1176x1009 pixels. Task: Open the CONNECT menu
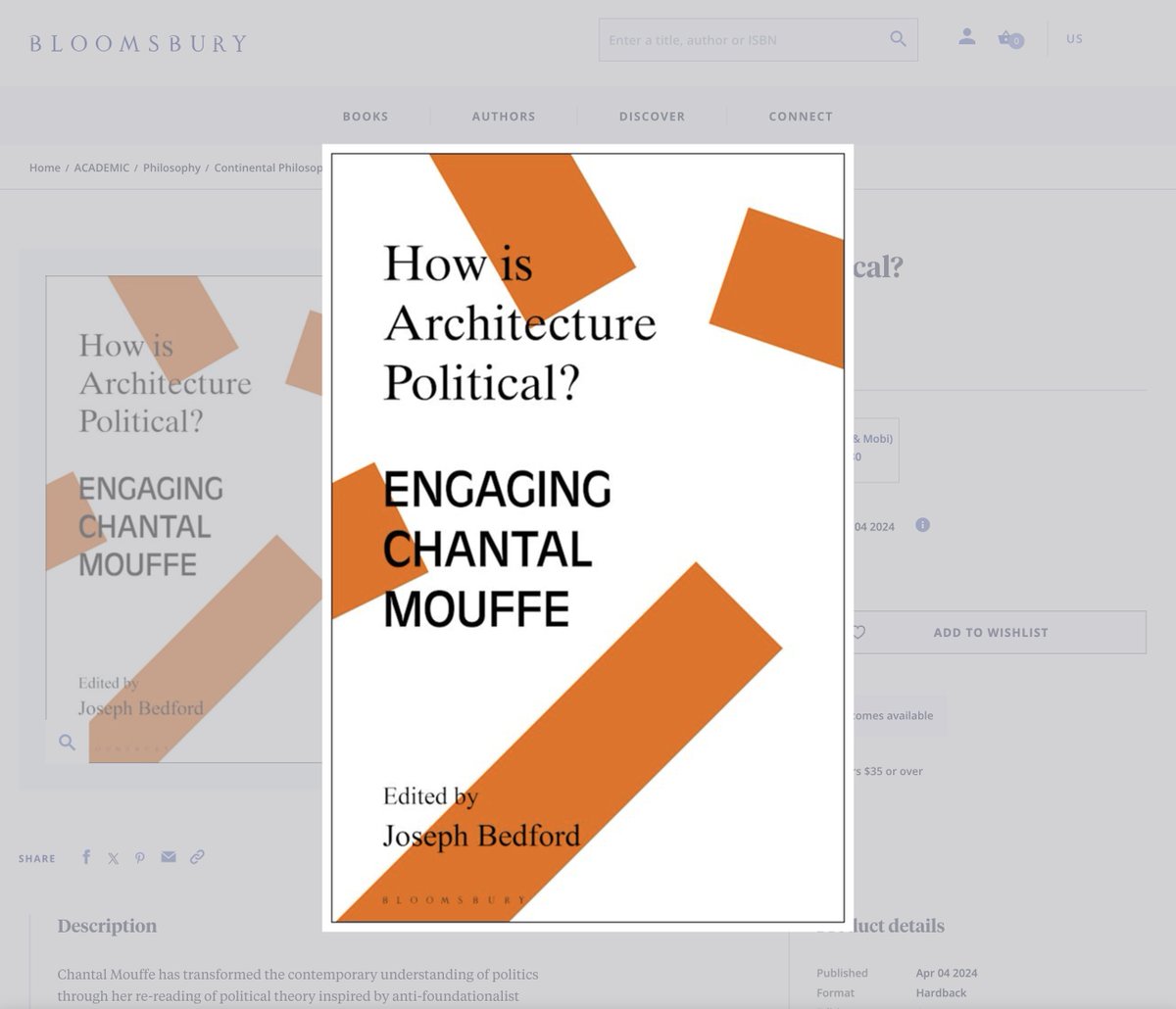(801, 116)
